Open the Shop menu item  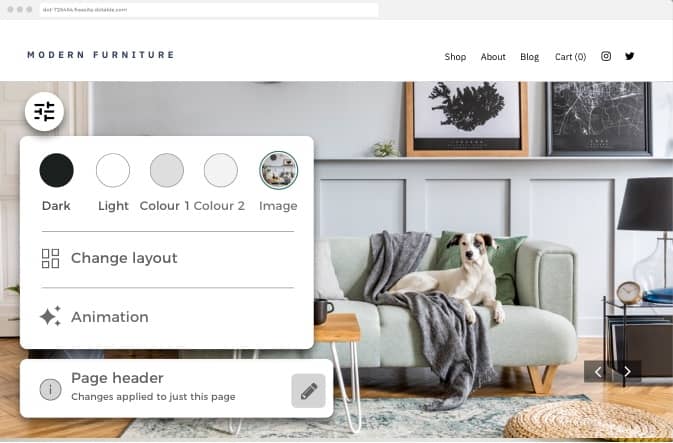[x=455, y=57]
